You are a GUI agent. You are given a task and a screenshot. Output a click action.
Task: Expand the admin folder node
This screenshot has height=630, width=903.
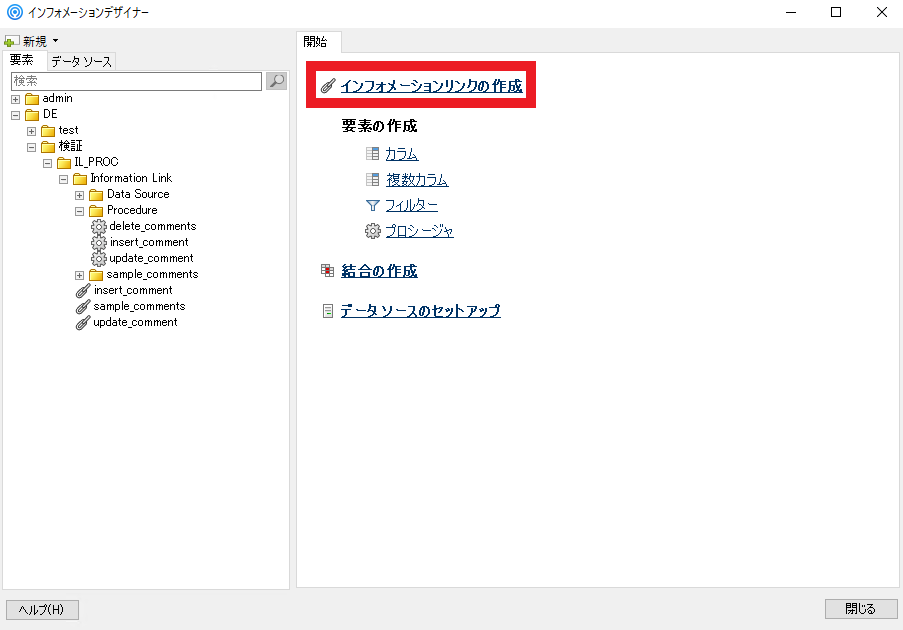[x=16, y=99]
